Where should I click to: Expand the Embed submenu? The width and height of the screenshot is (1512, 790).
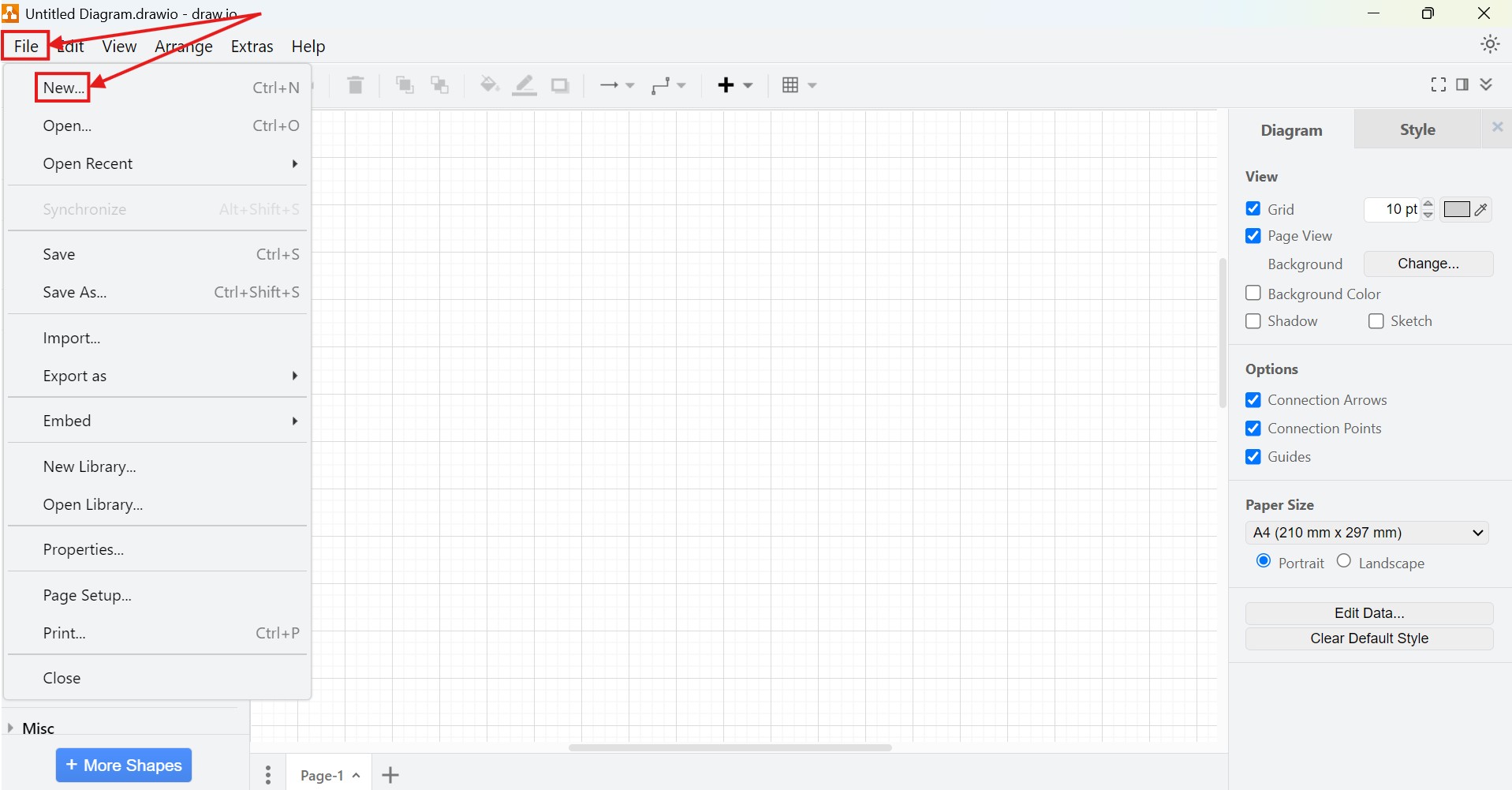coord(156,421)
